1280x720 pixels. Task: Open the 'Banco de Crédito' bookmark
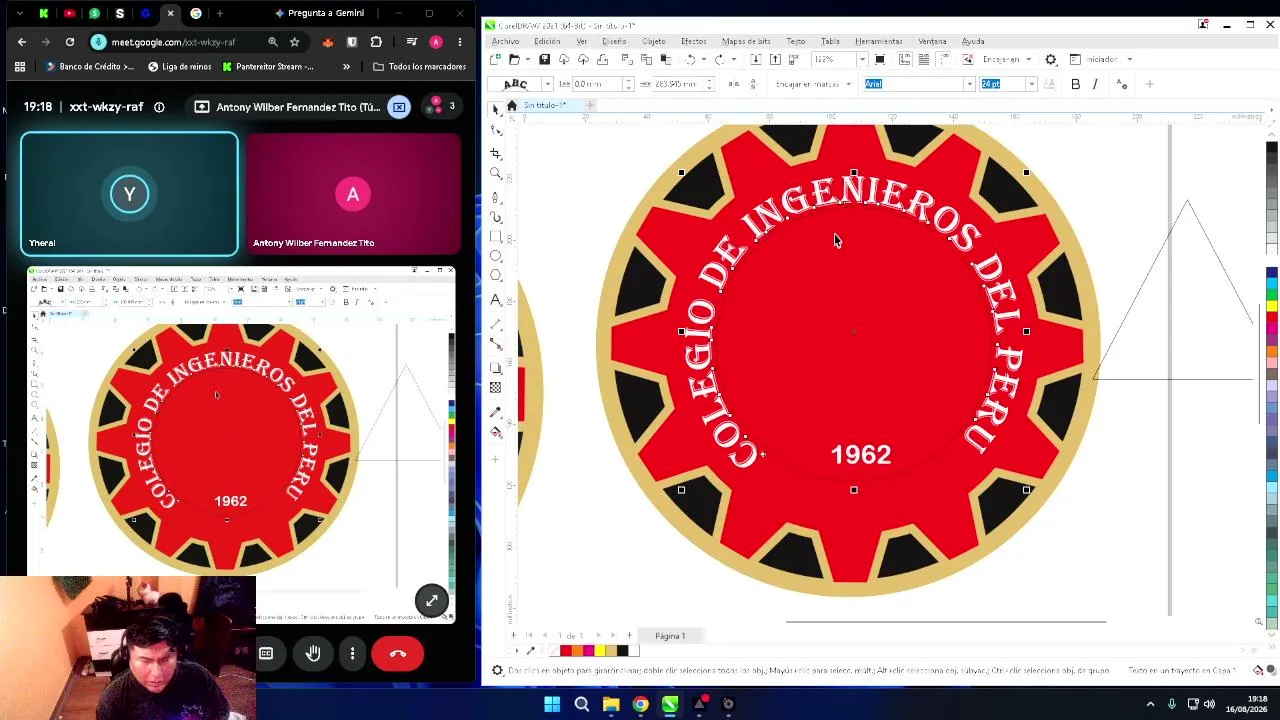(89, 67)
